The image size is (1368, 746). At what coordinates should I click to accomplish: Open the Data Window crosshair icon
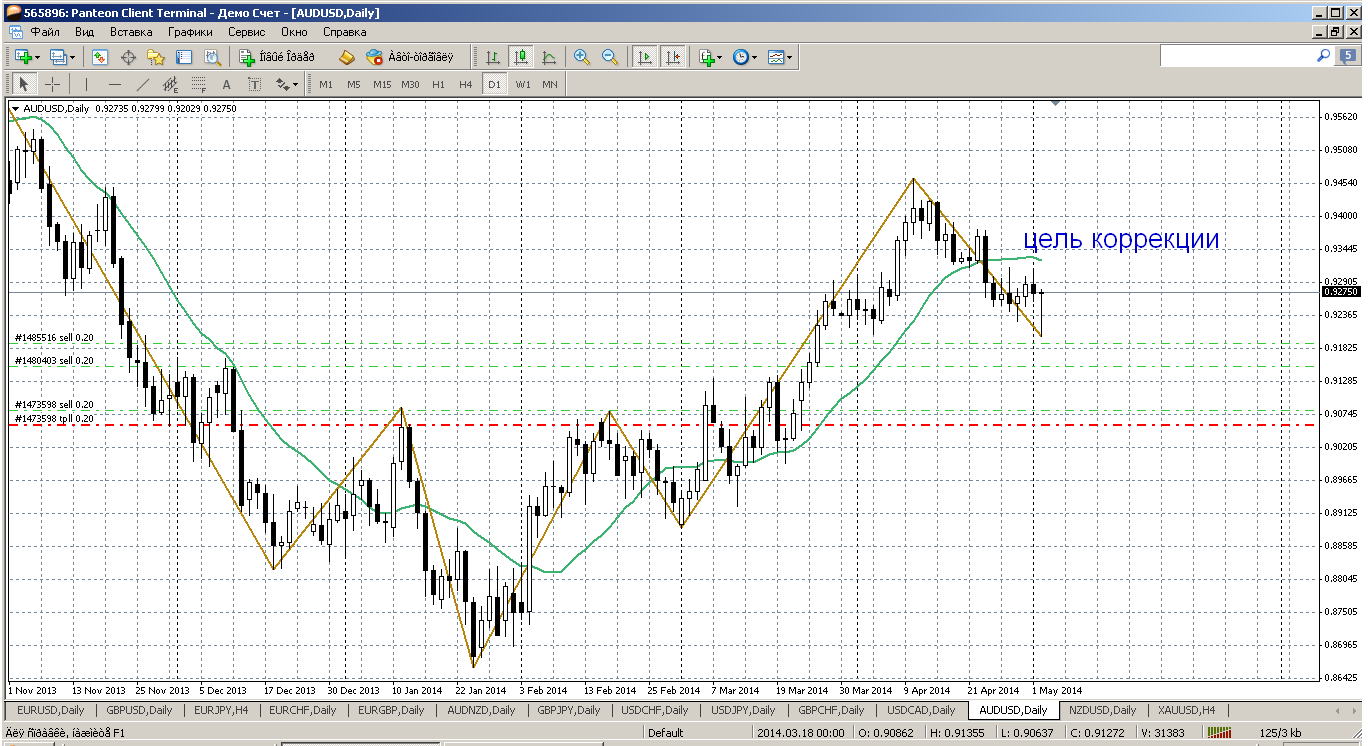pos(128,57)
